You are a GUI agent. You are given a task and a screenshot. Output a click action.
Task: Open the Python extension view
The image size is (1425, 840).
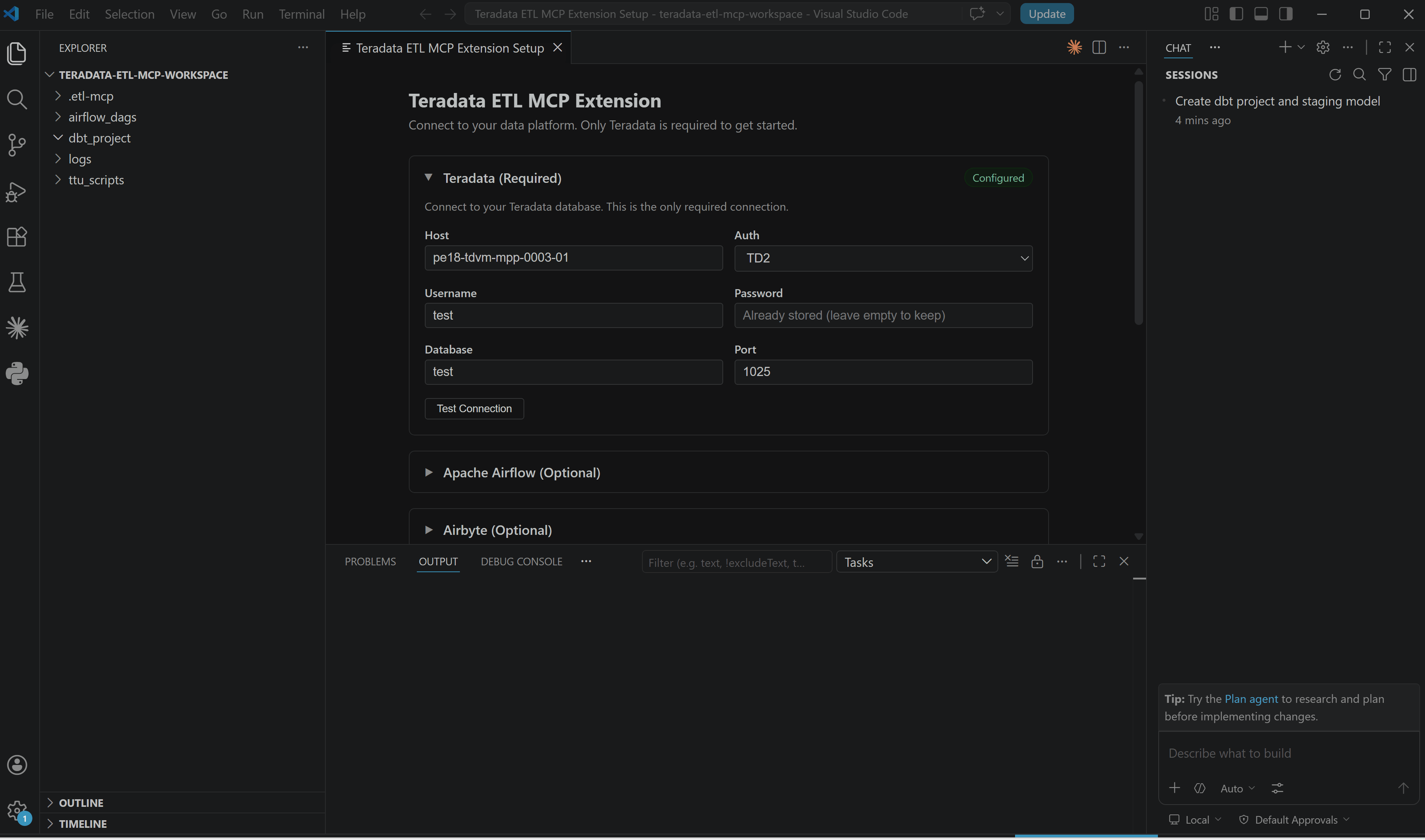click(17, 374)
